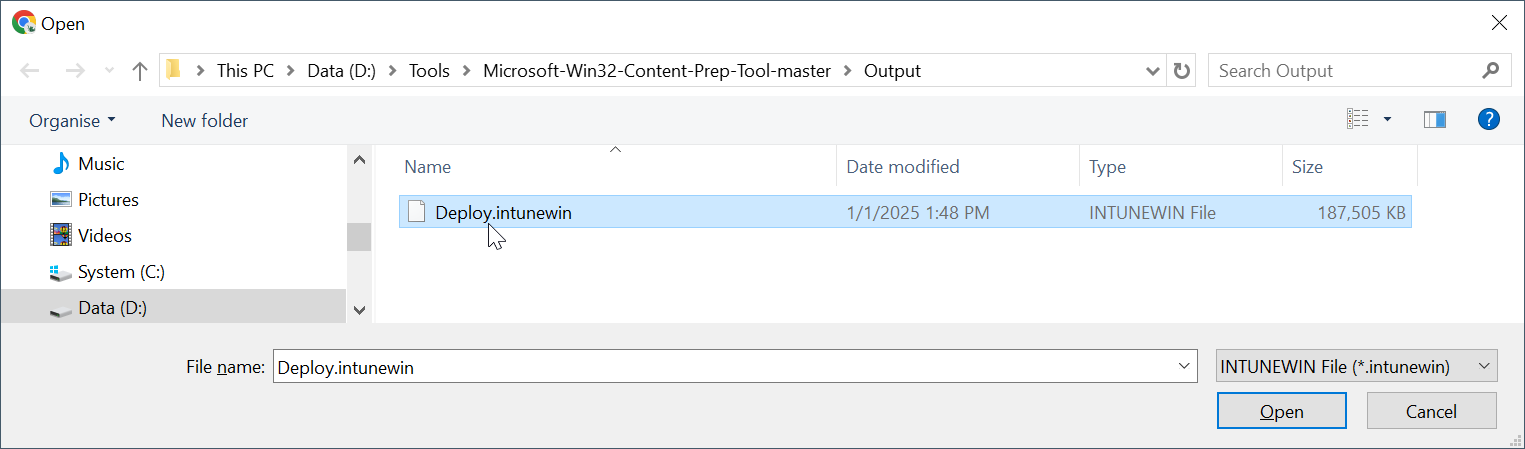
Task: Open the Organise menu
Action: 72,121
